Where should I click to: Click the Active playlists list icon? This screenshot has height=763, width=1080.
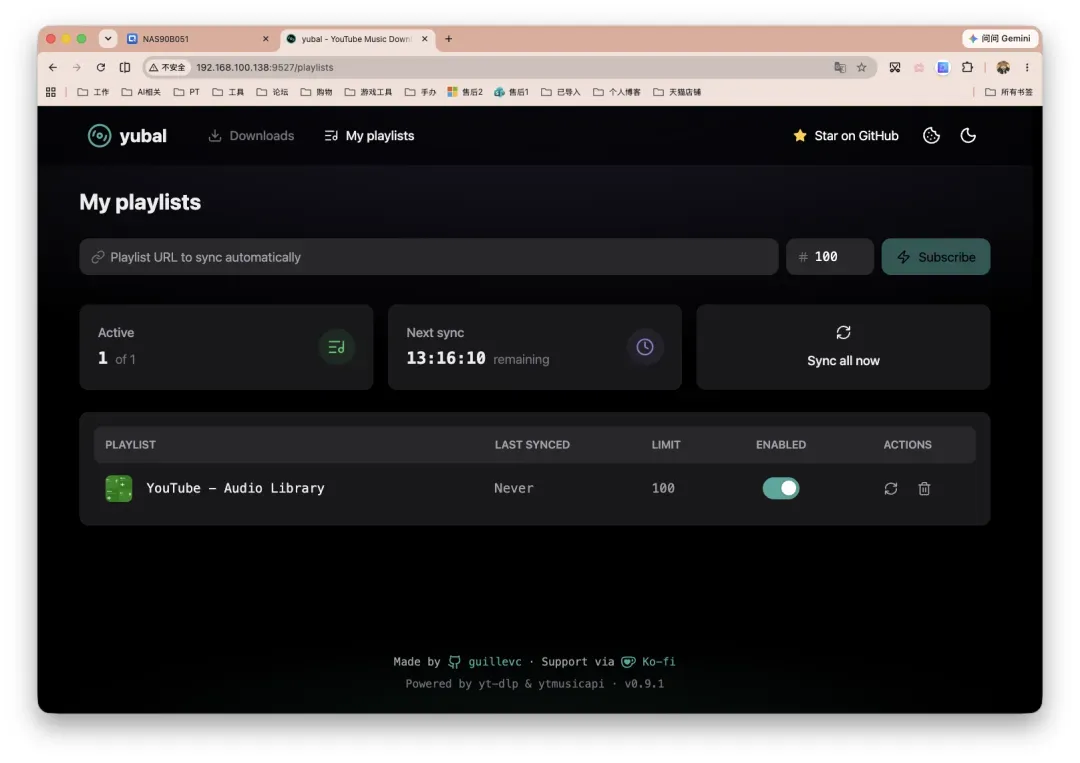pos(336,346)
